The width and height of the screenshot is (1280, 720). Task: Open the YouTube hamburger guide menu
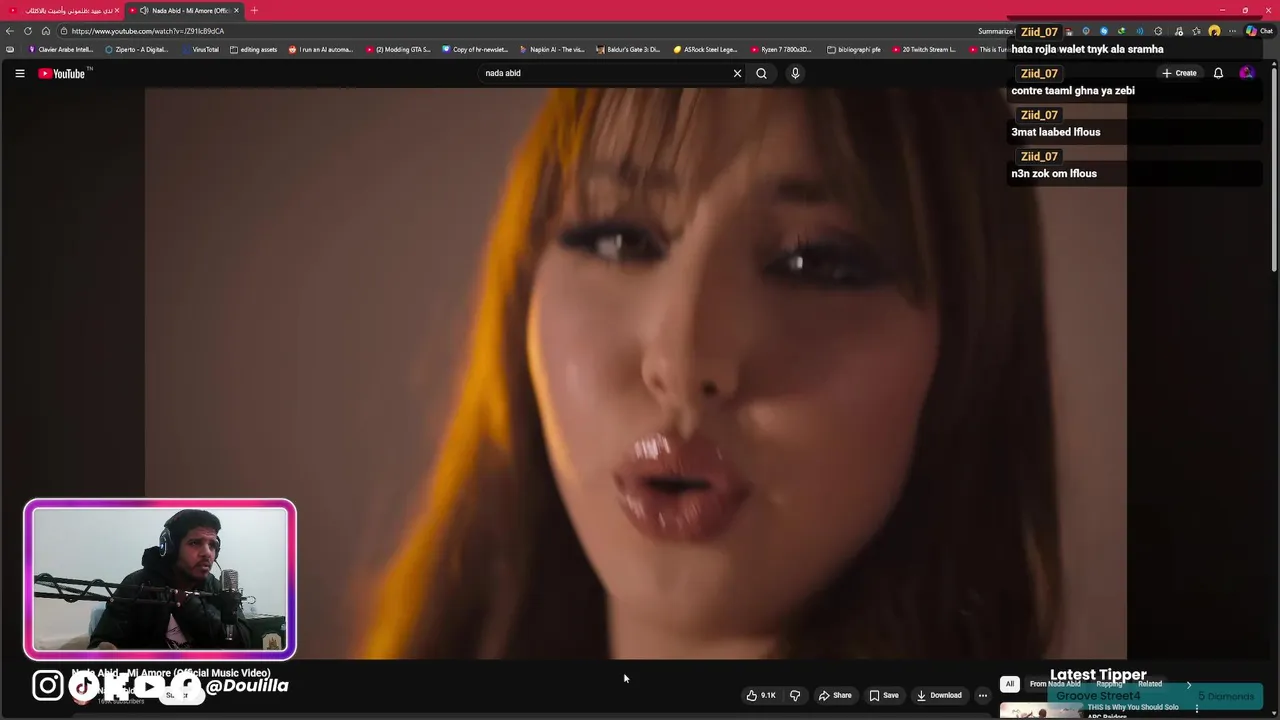click(x=19, y=73)
